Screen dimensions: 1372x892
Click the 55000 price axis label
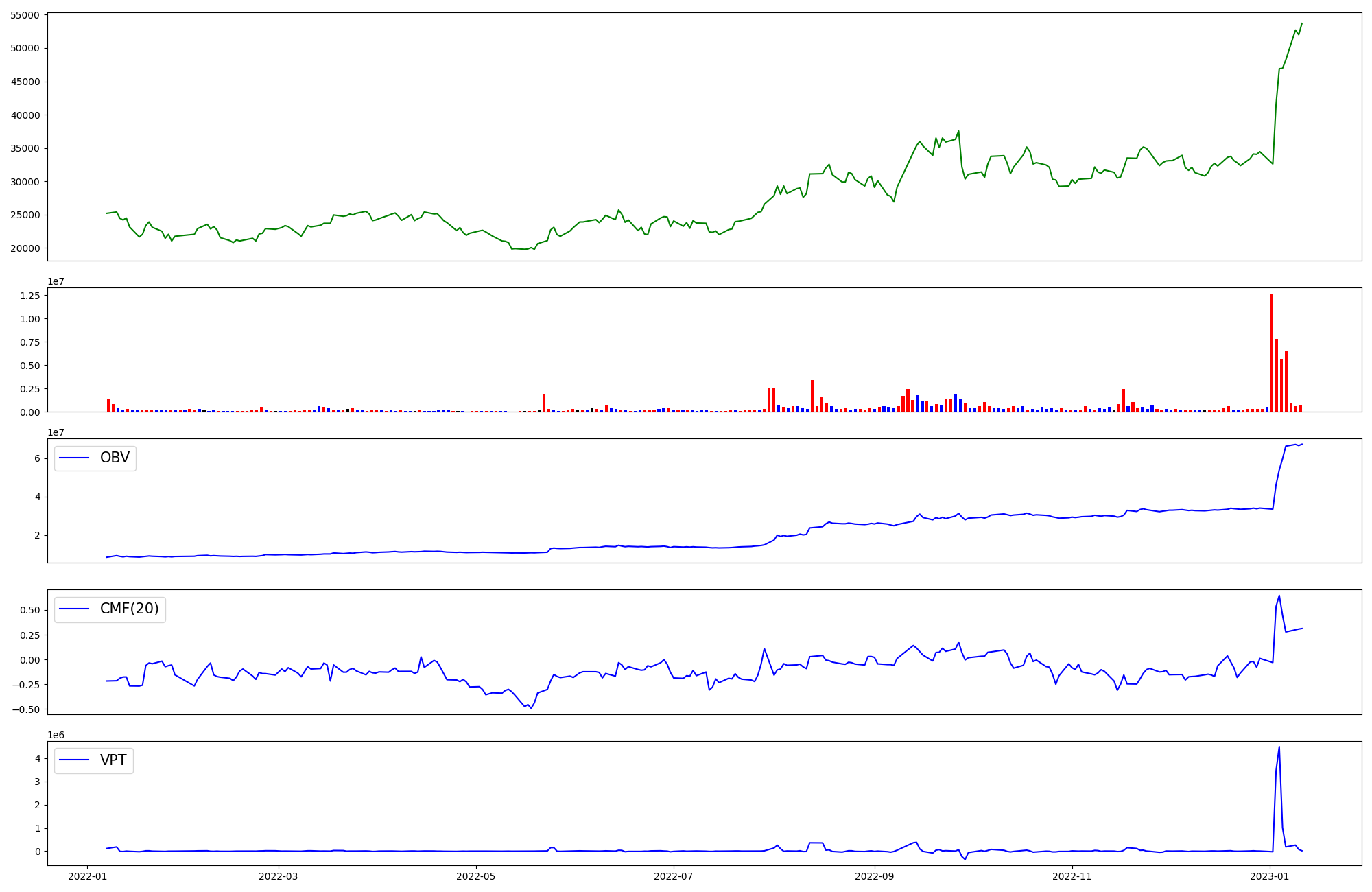coord(25,15)
